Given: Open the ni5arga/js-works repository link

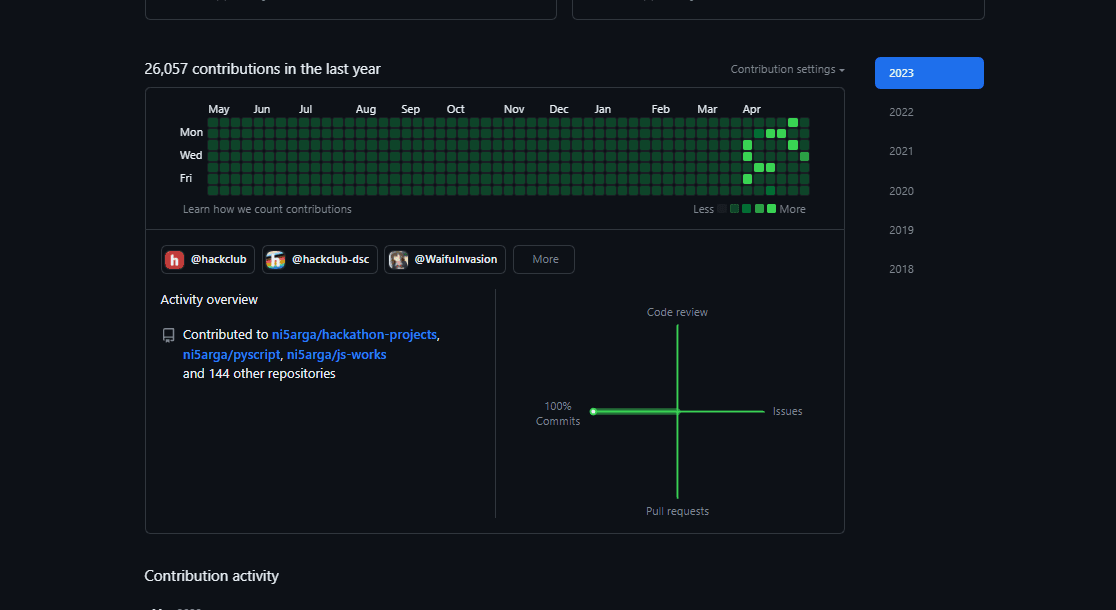Looking at the screenshot, I should click(336, 355).
